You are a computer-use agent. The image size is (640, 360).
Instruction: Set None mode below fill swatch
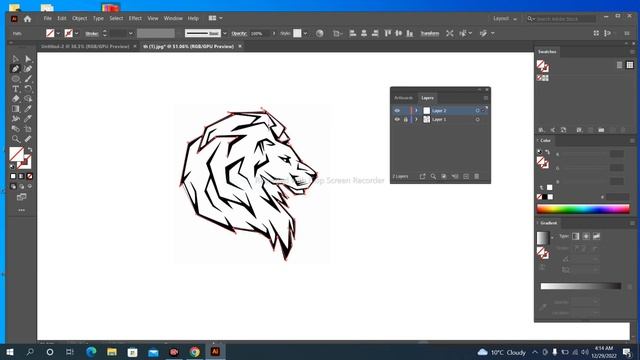(29, 176)
